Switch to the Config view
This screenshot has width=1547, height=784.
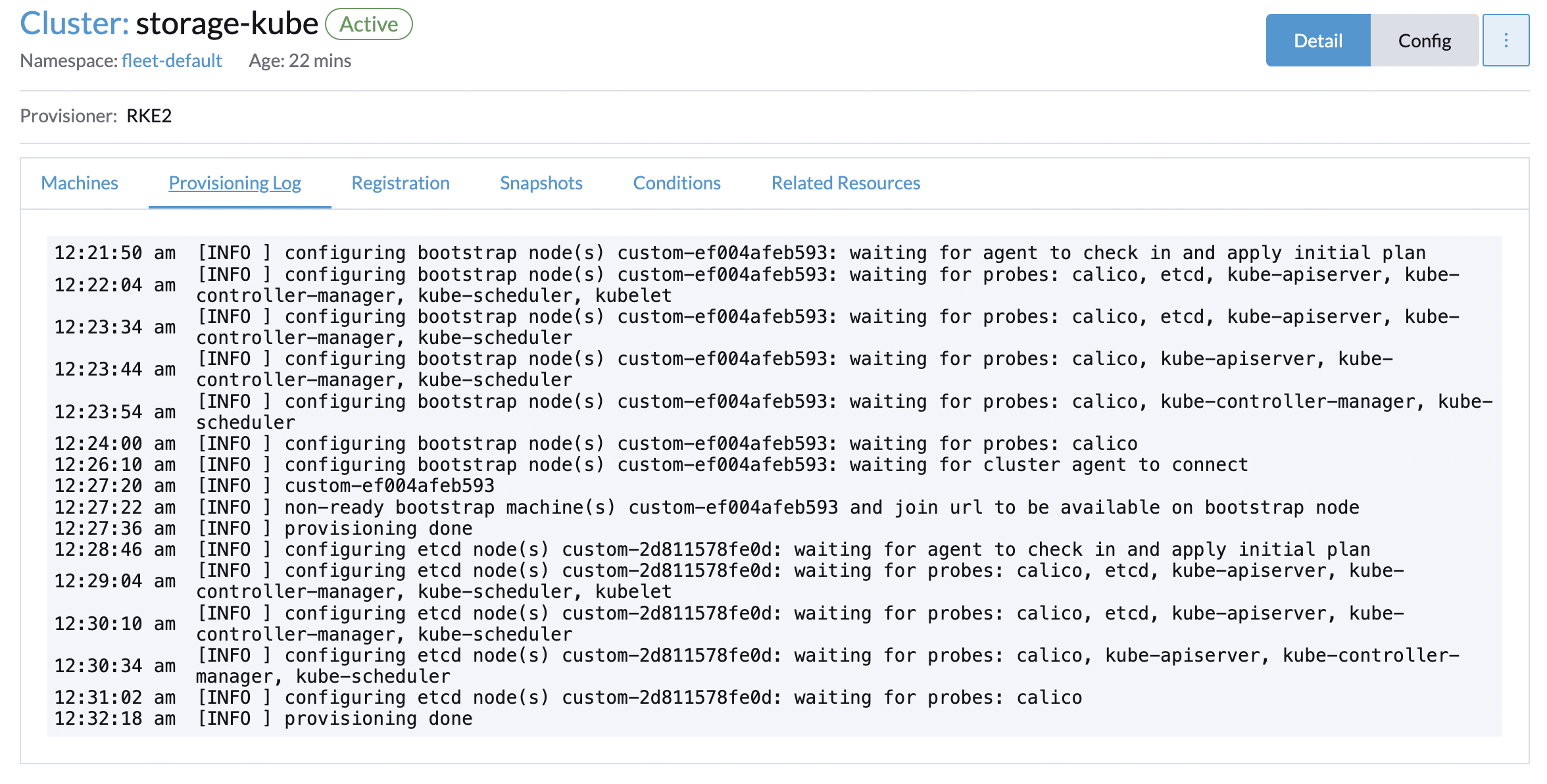[x=1425, y=40]
